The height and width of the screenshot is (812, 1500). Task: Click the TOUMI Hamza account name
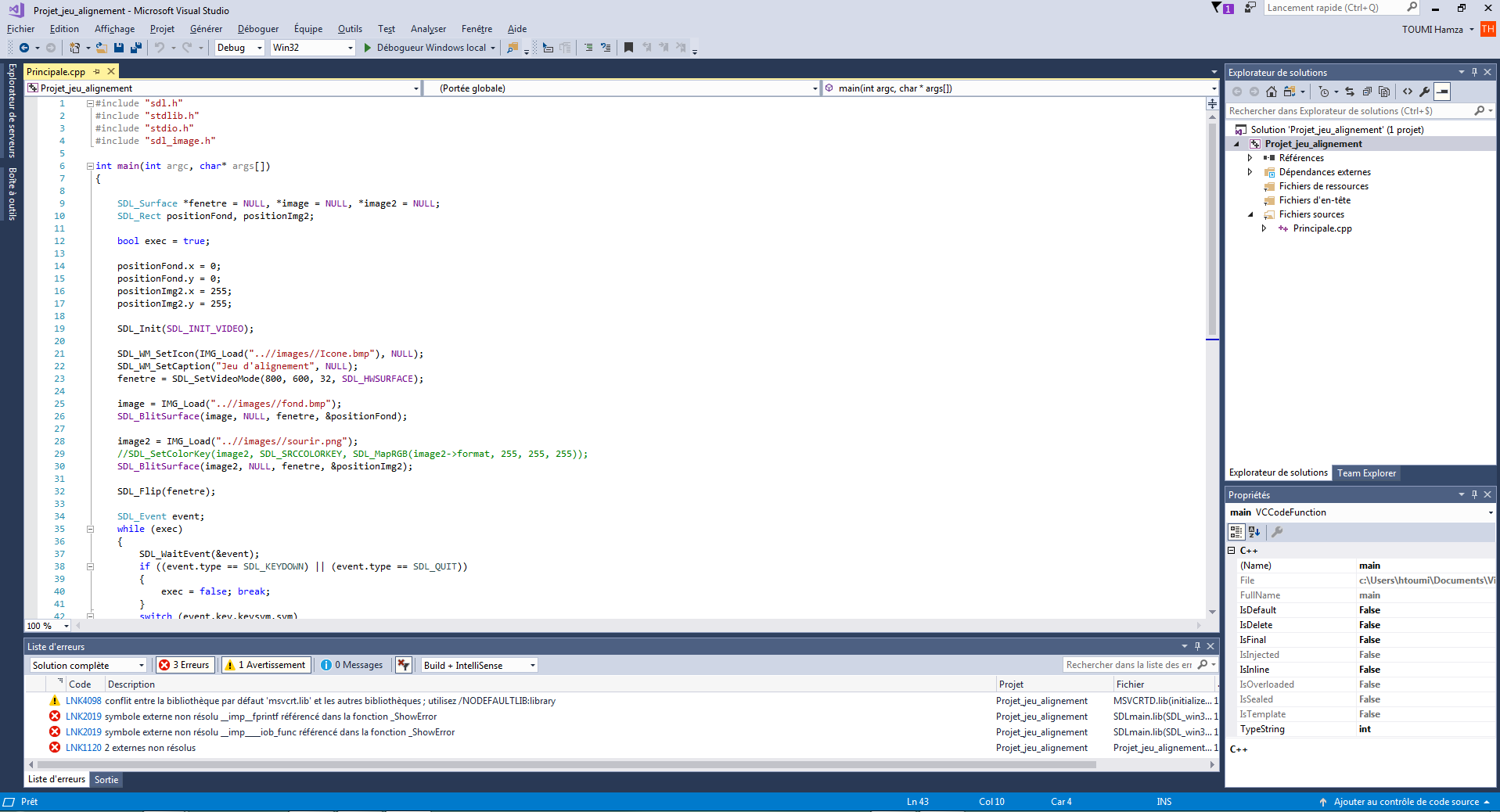[x=1432, y=30]
